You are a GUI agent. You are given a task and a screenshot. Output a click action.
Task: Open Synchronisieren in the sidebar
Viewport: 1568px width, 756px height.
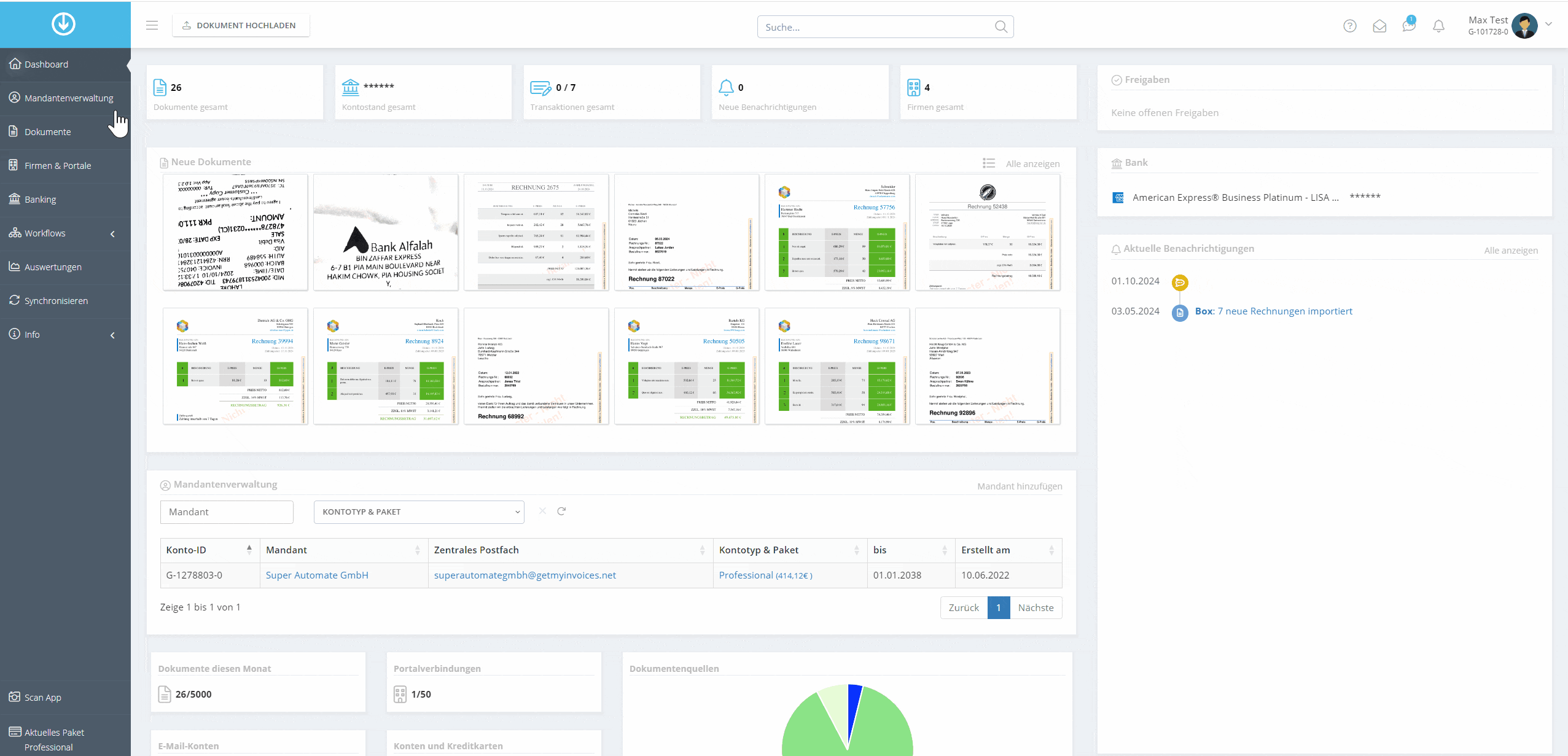click(x=65, y=301)
